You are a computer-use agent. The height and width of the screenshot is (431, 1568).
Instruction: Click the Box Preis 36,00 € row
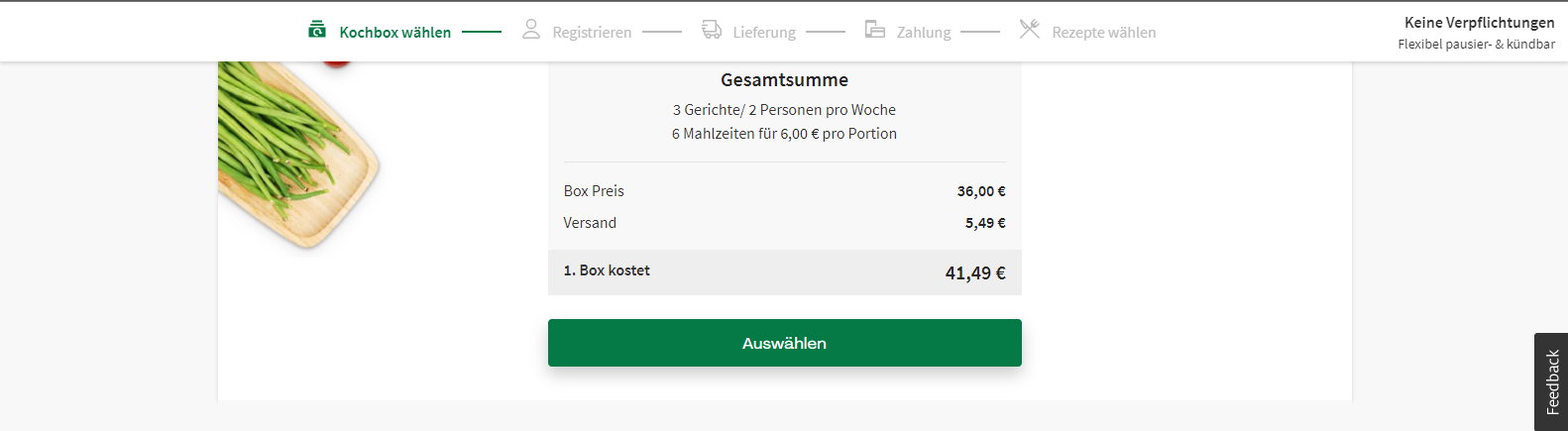(x=785, y=191)
